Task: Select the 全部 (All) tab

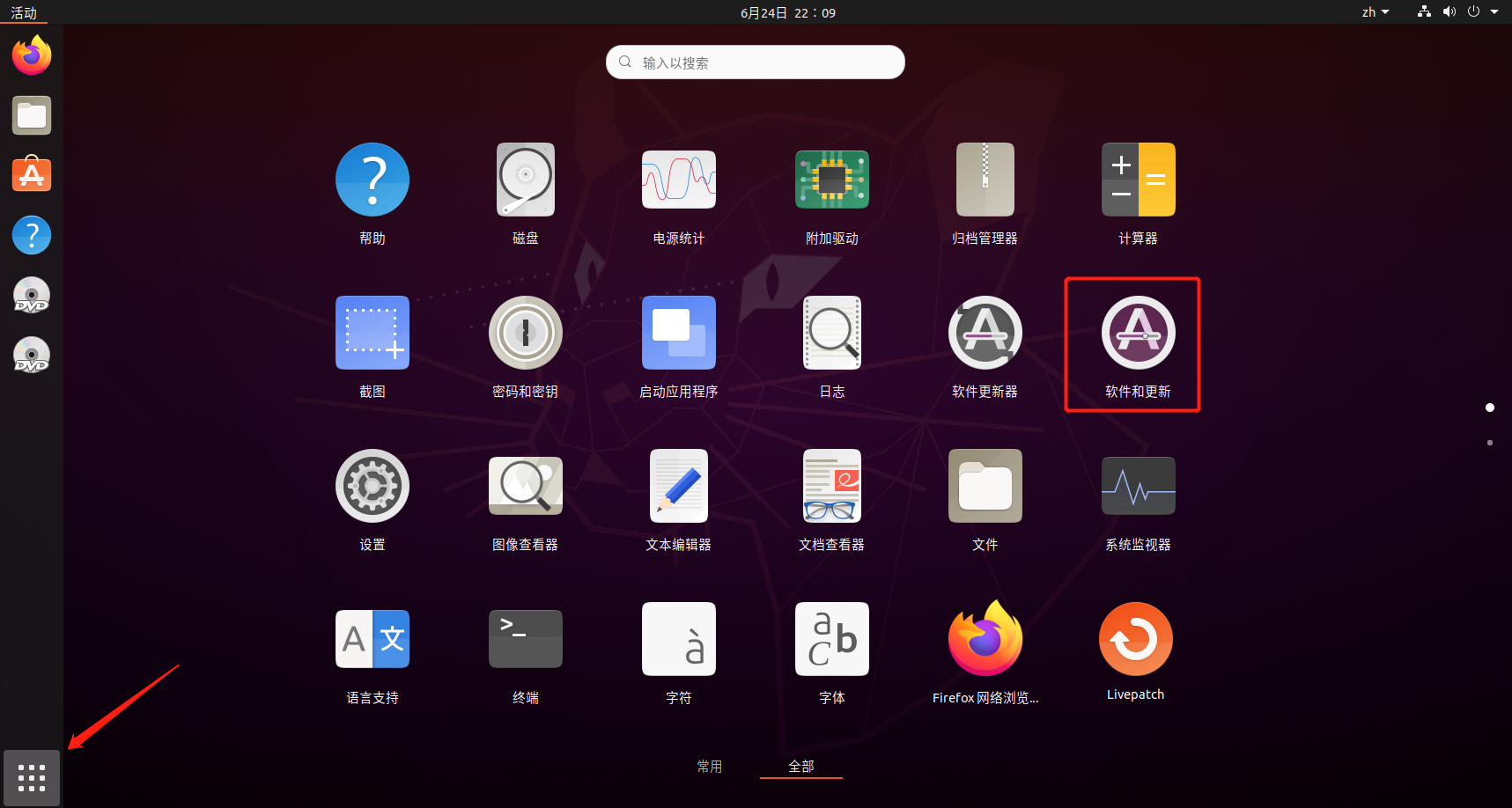Action: [800, 767]
